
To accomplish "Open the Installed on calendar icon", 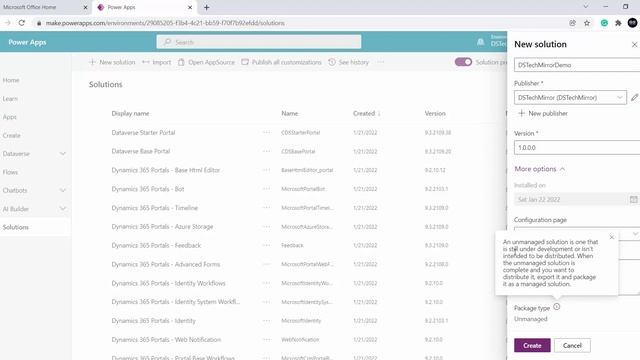I will (633, 199).
